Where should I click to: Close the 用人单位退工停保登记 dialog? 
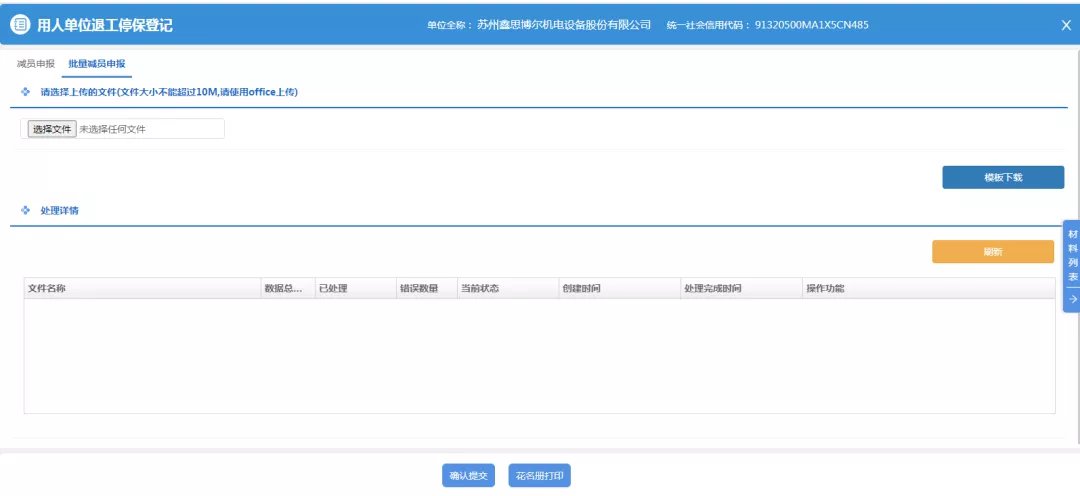coord(1066,25)
